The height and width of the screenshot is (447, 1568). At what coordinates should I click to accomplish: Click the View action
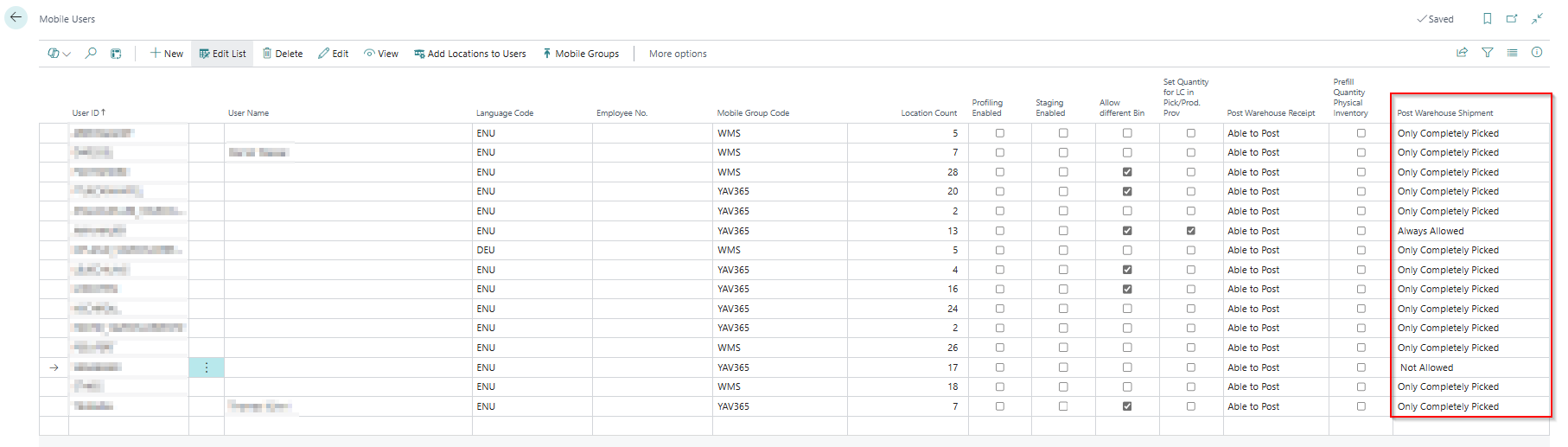point(381,54)
